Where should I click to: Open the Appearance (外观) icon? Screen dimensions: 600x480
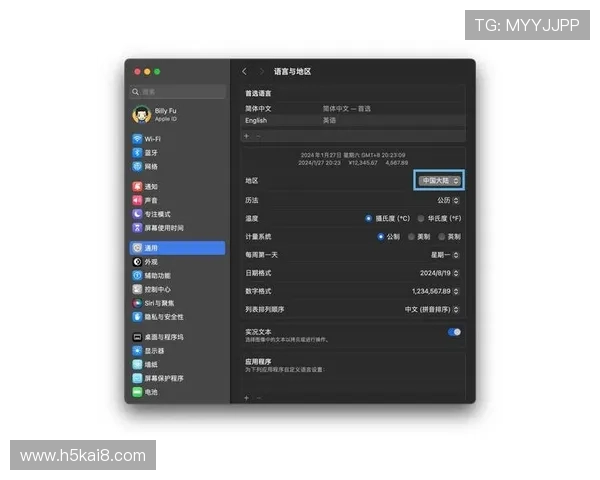(x=137, y=262)
